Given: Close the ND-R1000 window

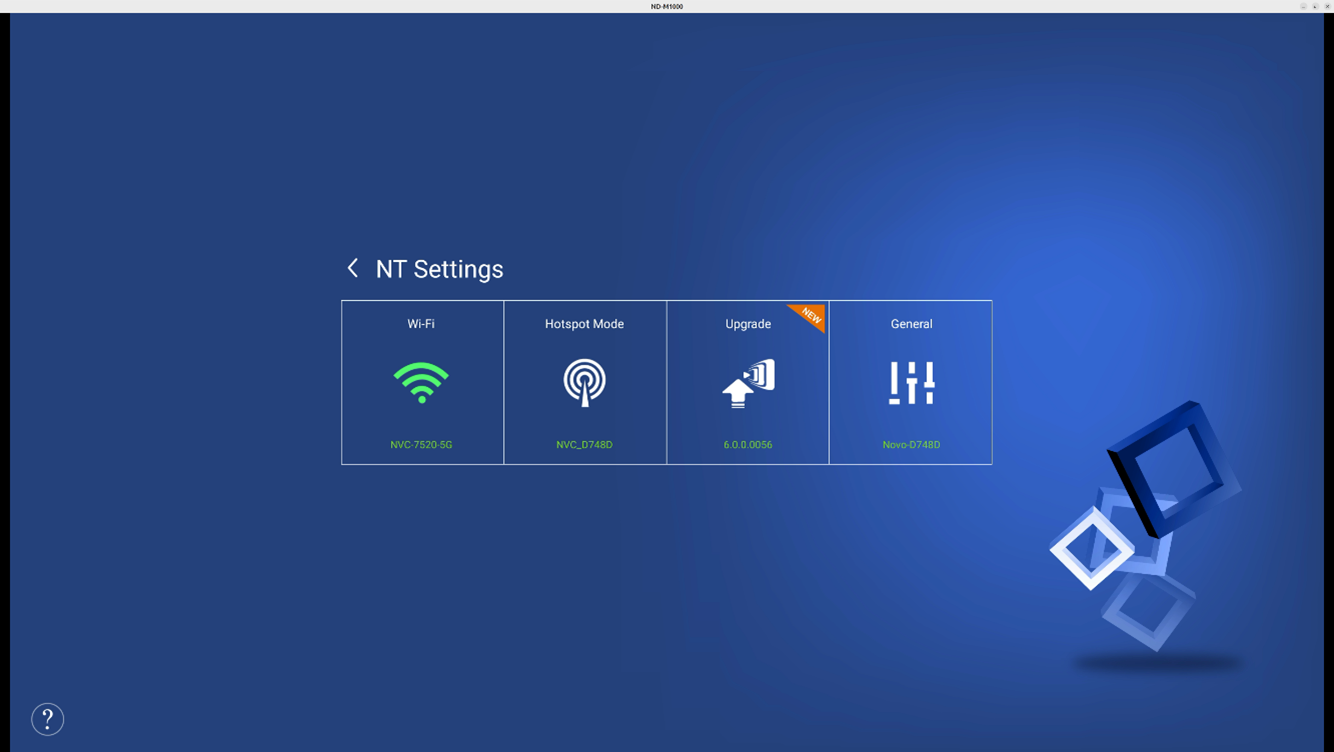Looking at the screenshot, I should click(x=1327, y=6).
